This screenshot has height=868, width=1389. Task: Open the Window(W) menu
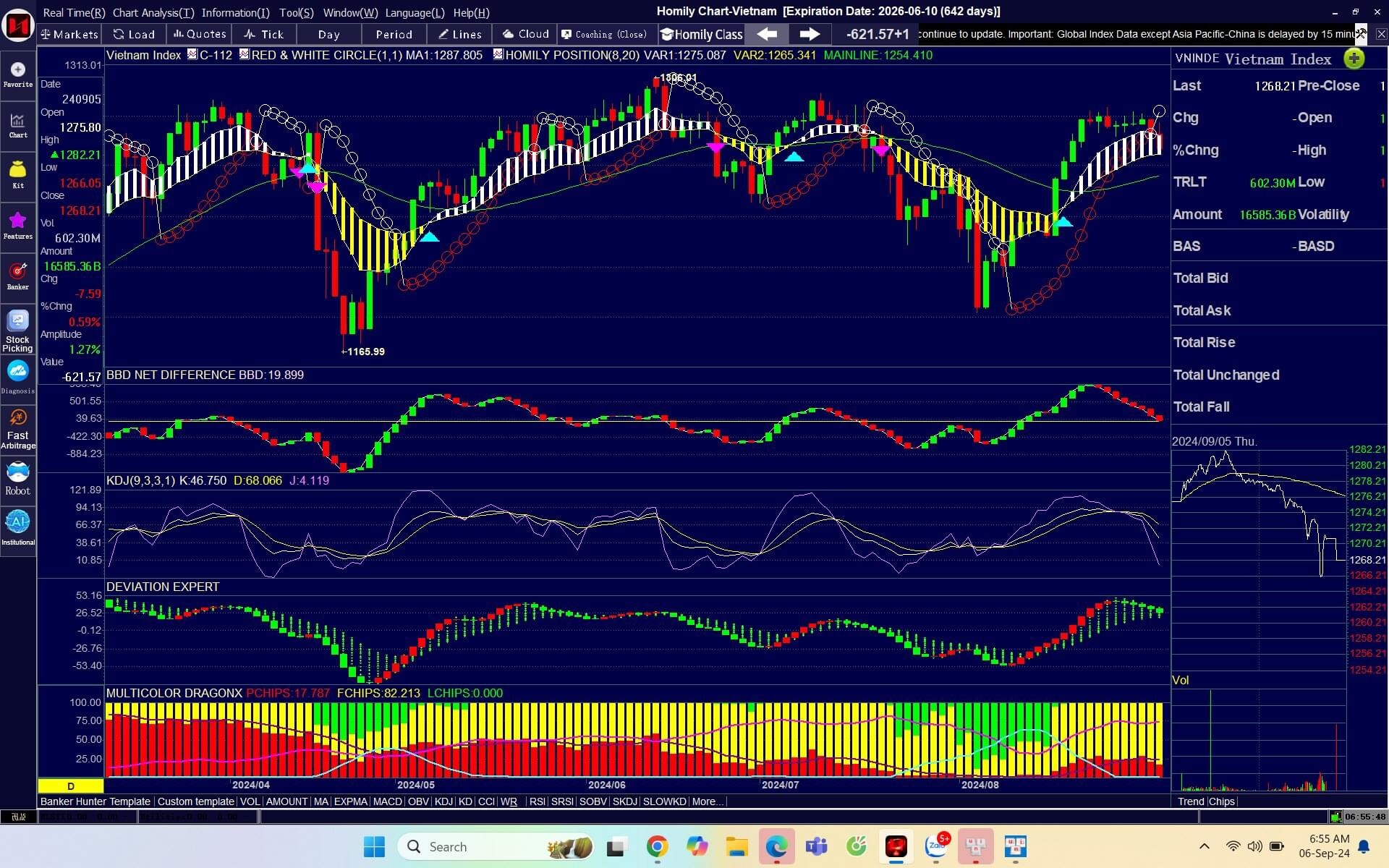[x=350, y=12]
